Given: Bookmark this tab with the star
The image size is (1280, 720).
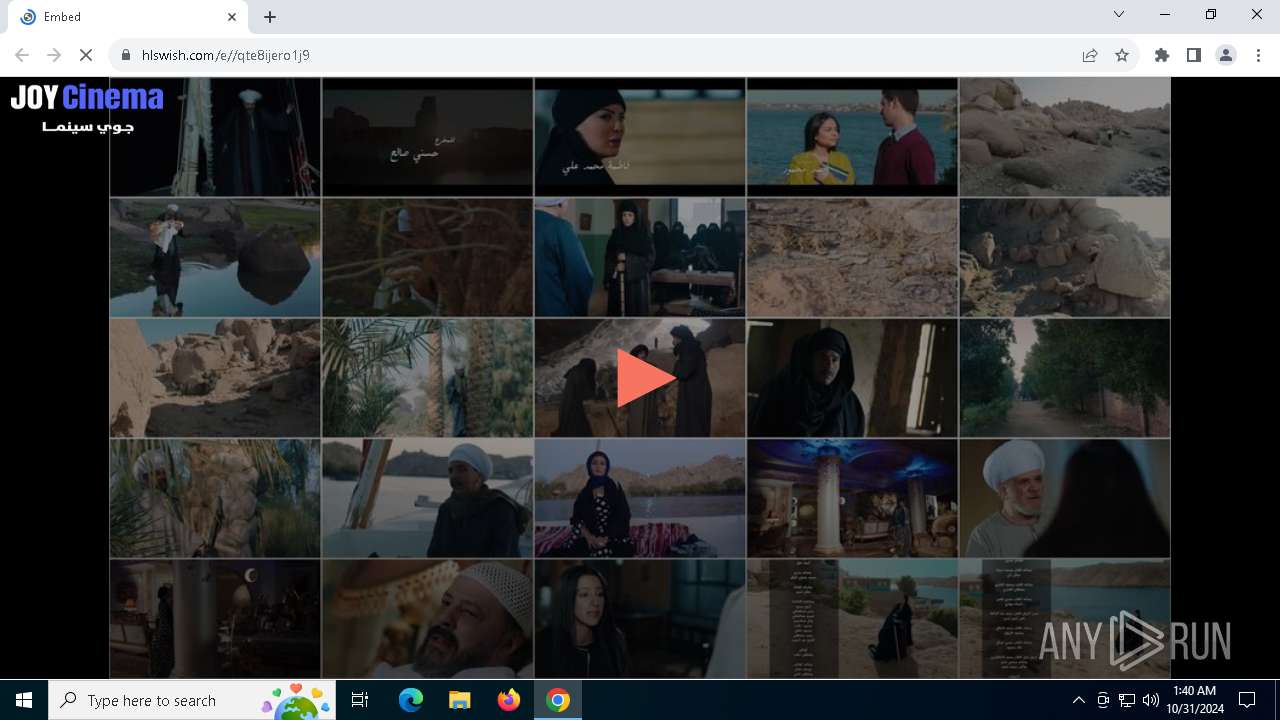Looking at the screenshot, I should click(1122, 55).
